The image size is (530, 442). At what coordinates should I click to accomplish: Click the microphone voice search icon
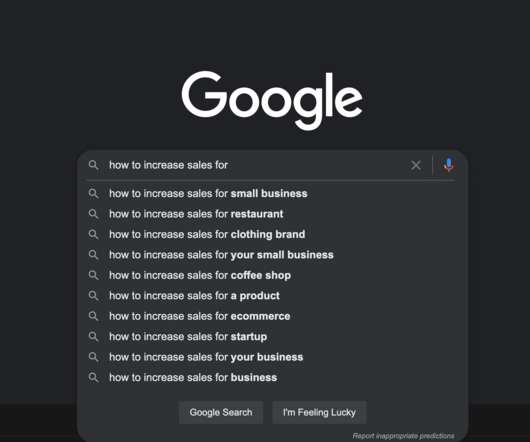(x=449, y=165)
